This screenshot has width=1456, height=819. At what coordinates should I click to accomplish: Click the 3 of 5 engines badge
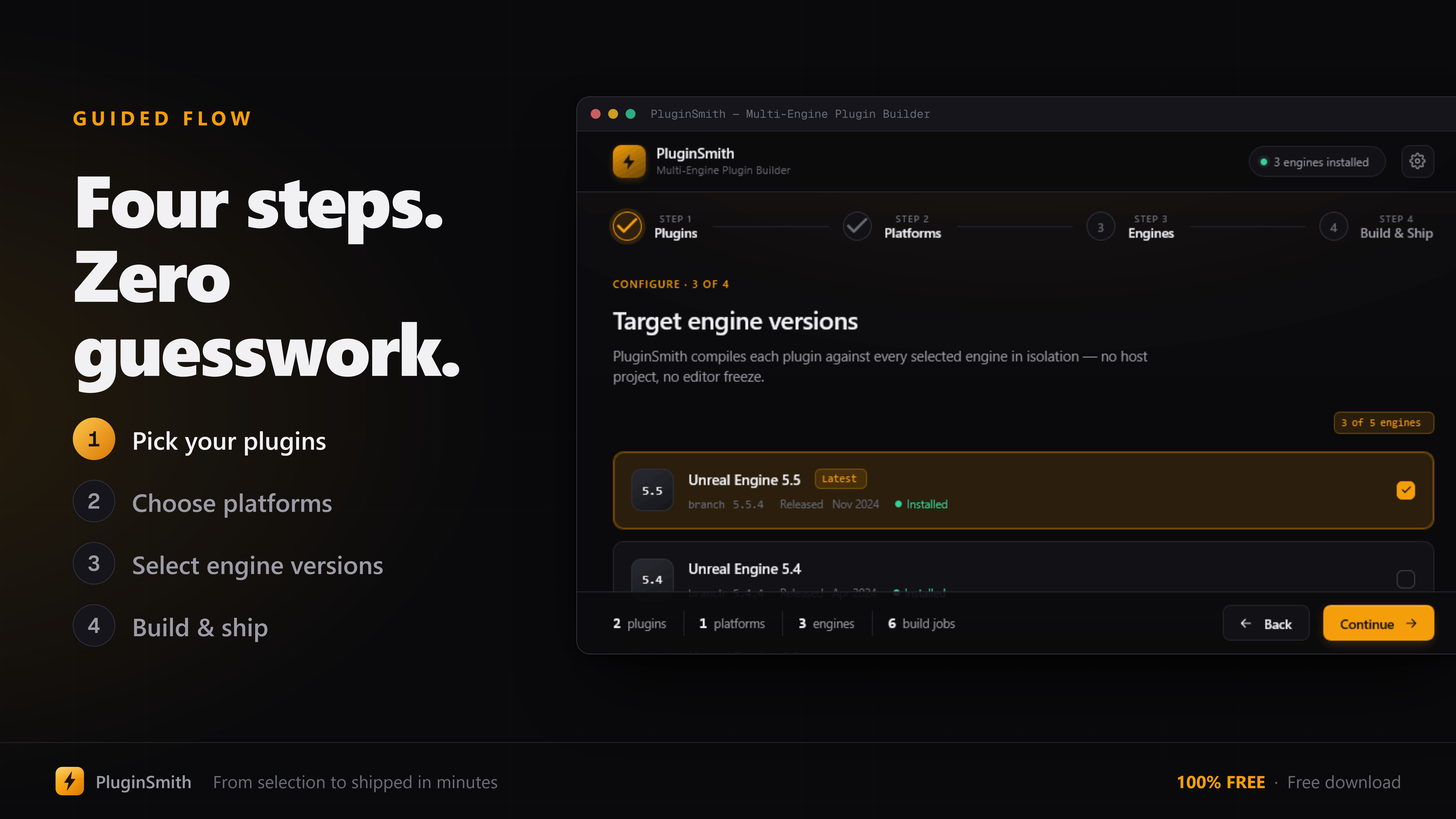click(x=1384, y=423)
